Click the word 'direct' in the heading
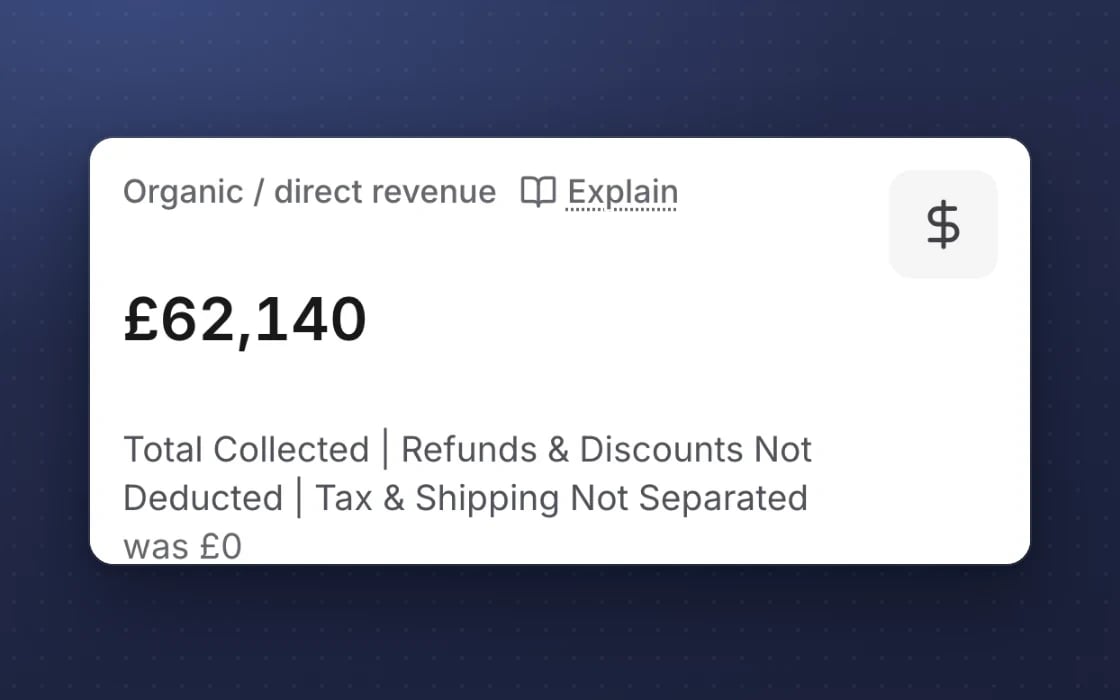Image resolution: width=1120 pixels, height=700 pixels. tap(319, 192)
